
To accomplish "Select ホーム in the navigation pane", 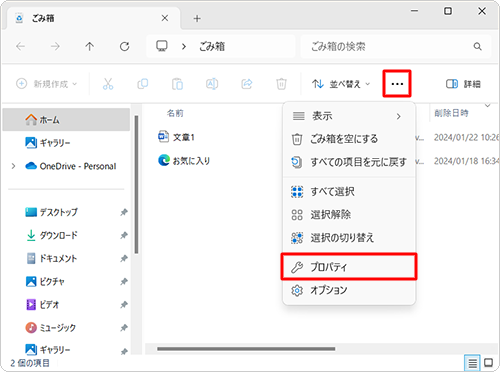I will pos(66,119).
